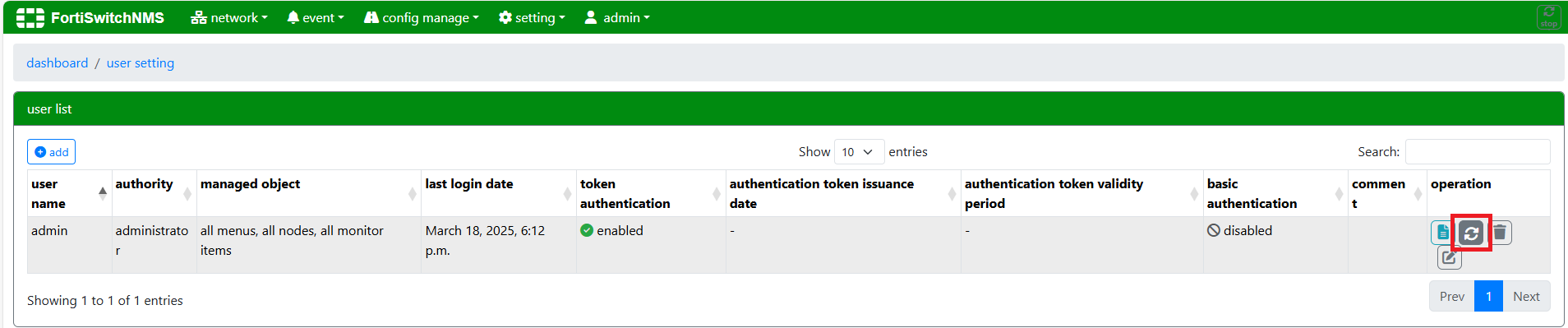Click 'Showing 1 to 1 of 1 entries' text
Viewport: 1568px width, 328px height.
coord(105,301)
